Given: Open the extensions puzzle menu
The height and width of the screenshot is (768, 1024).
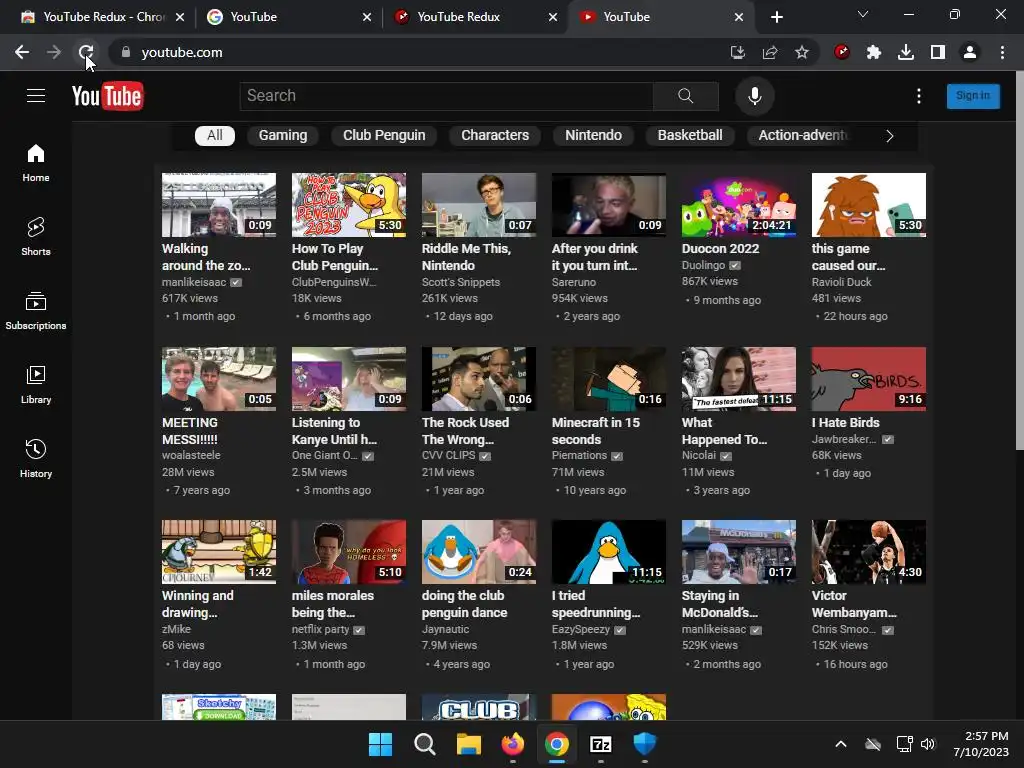Looking at the screenshot, I should point(874,52).
